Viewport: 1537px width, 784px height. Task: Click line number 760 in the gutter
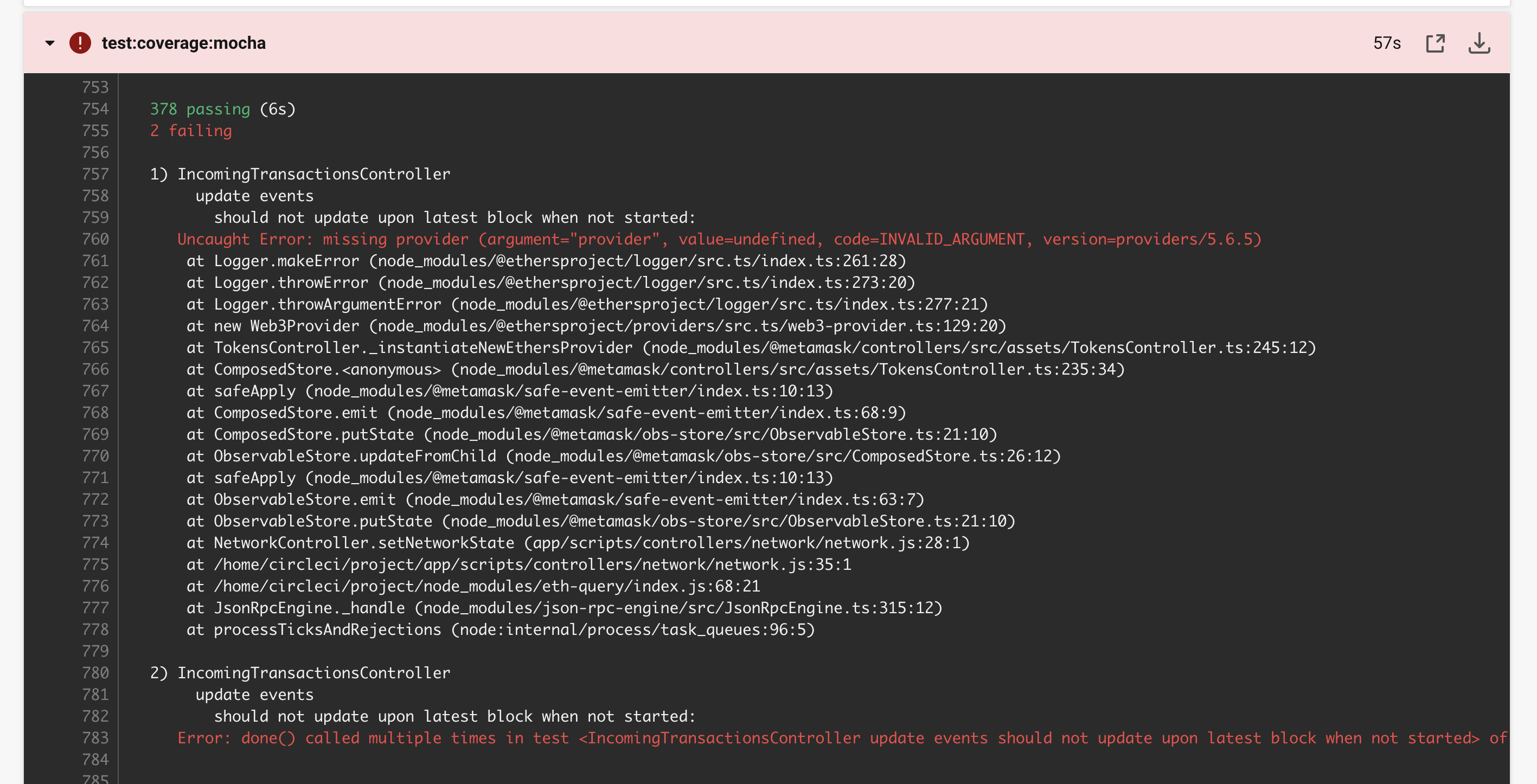[x=96, y=239]
